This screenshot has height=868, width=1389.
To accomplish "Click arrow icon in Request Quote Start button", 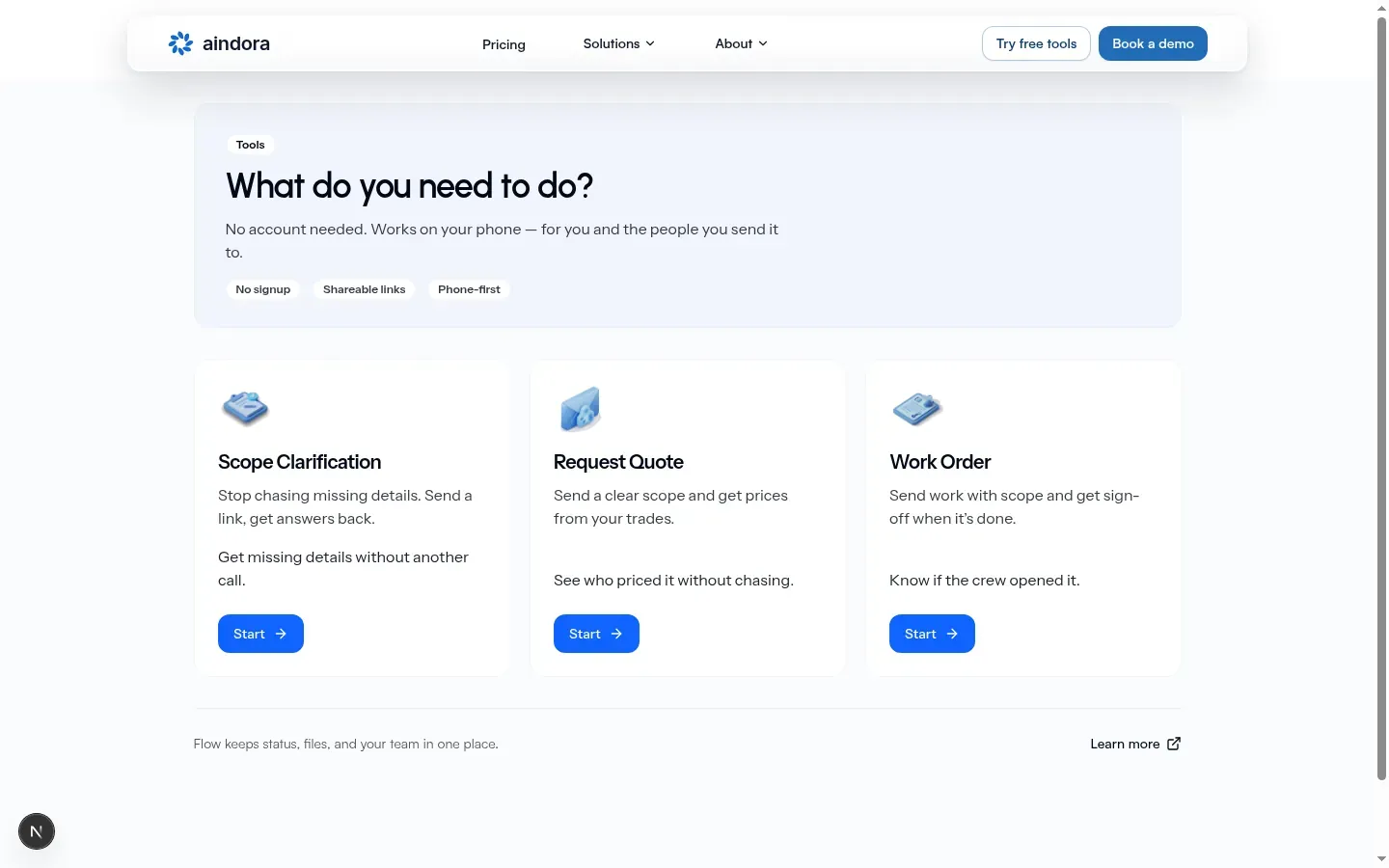I will pos(616,634).
